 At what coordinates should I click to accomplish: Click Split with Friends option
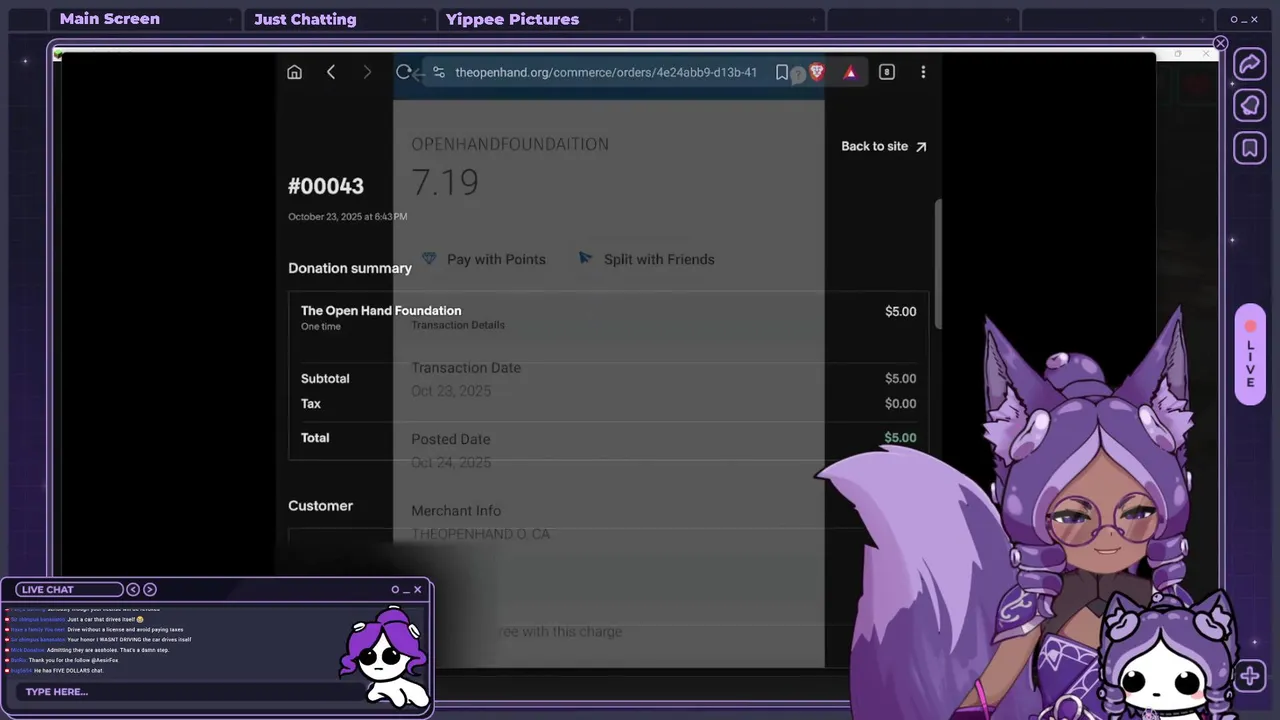tap(647, 259)
